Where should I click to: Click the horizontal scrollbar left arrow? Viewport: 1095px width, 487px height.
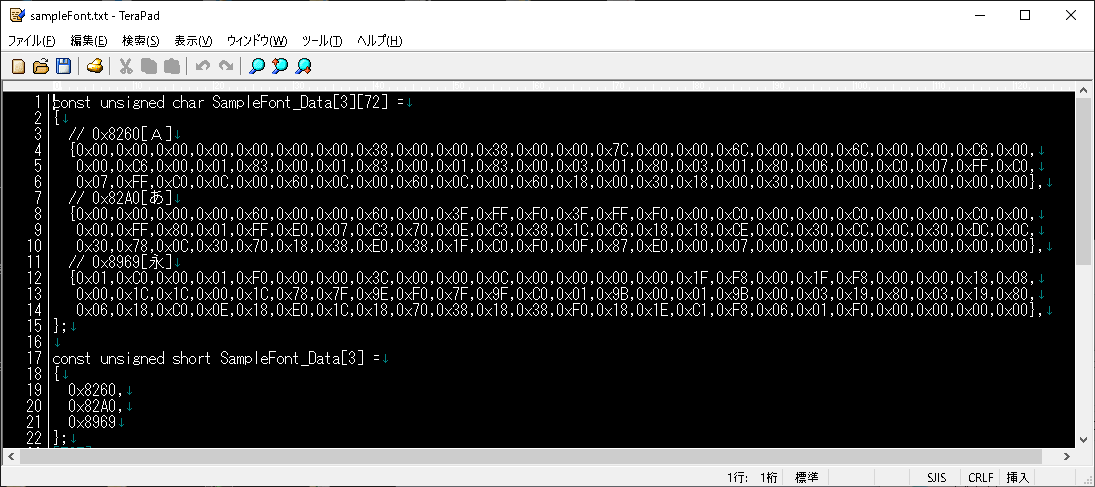click(10, 456)
